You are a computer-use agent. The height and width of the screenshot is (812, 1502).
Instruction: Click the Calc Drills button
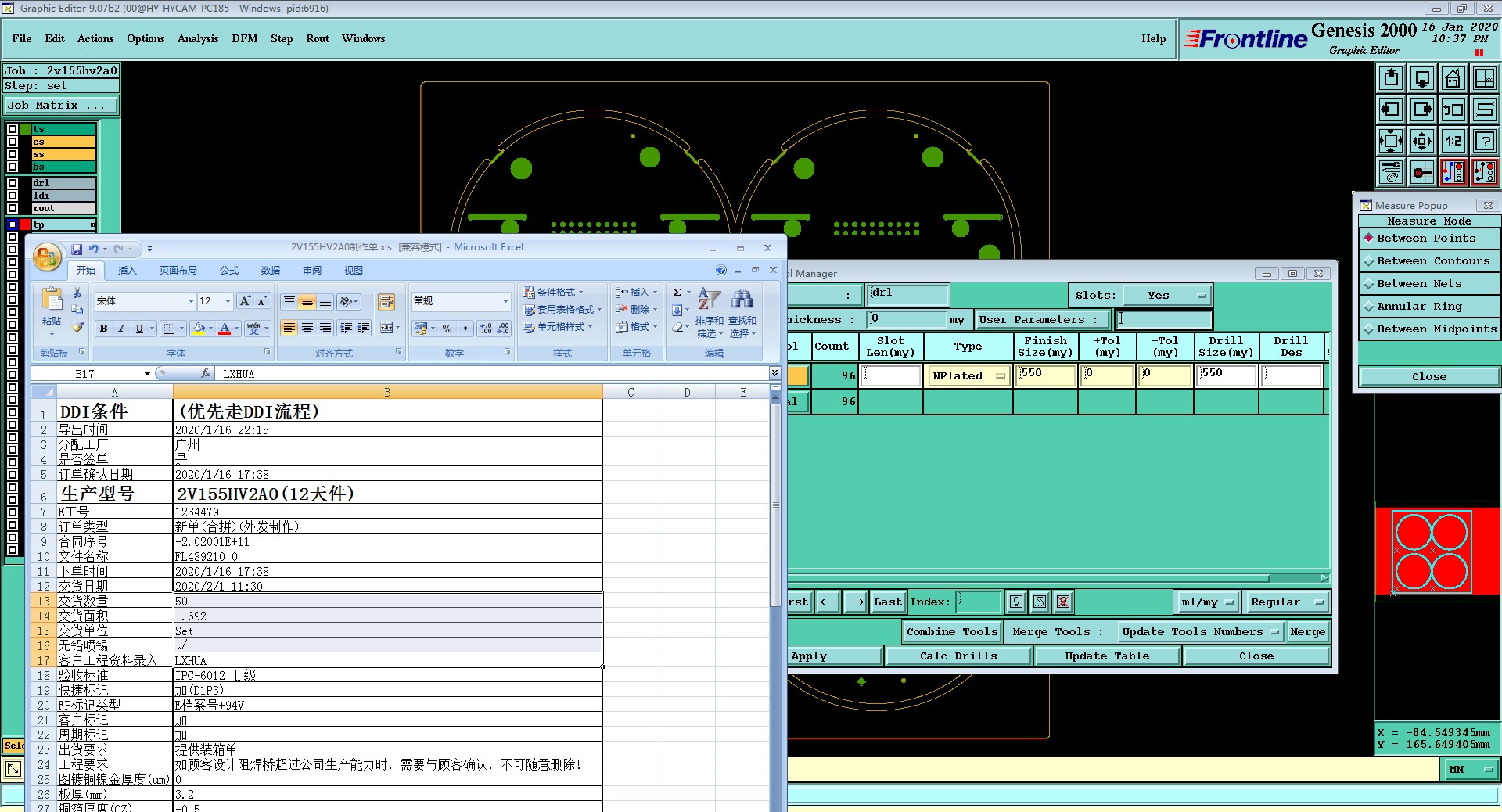pyautogui.click(x=958, y=656)
